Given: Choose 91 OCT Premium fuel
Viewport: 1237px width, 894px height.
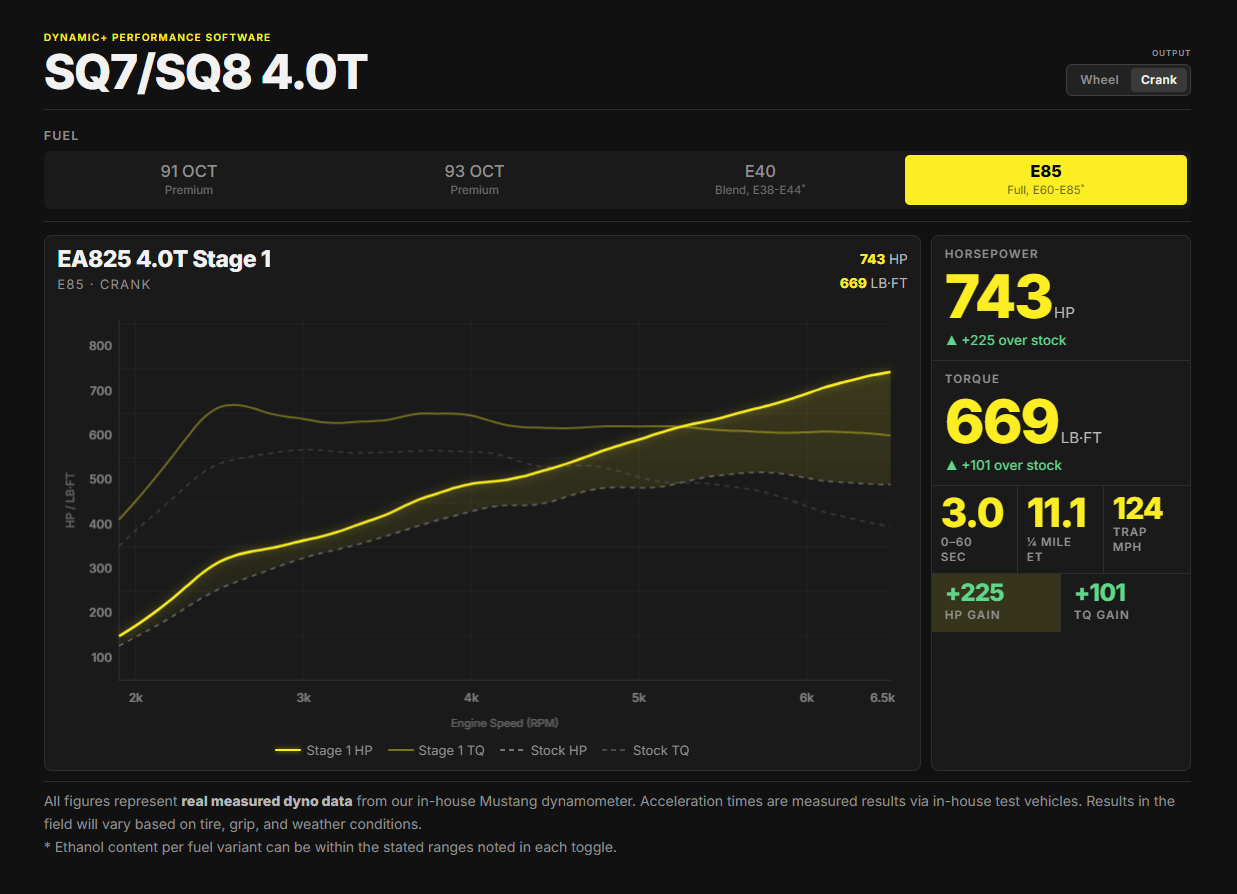Looking at the screenshot, I should [x=189, y=180].
